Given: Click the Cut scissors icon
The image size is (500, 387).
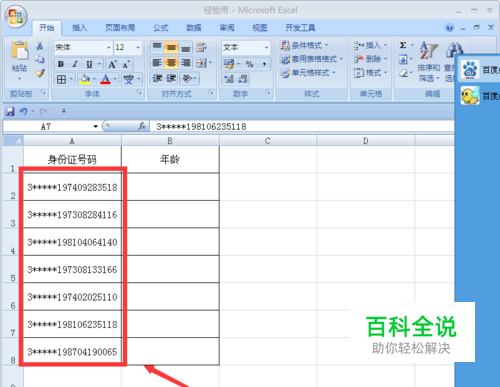Looking at the screenshot, I should (39, 46).
